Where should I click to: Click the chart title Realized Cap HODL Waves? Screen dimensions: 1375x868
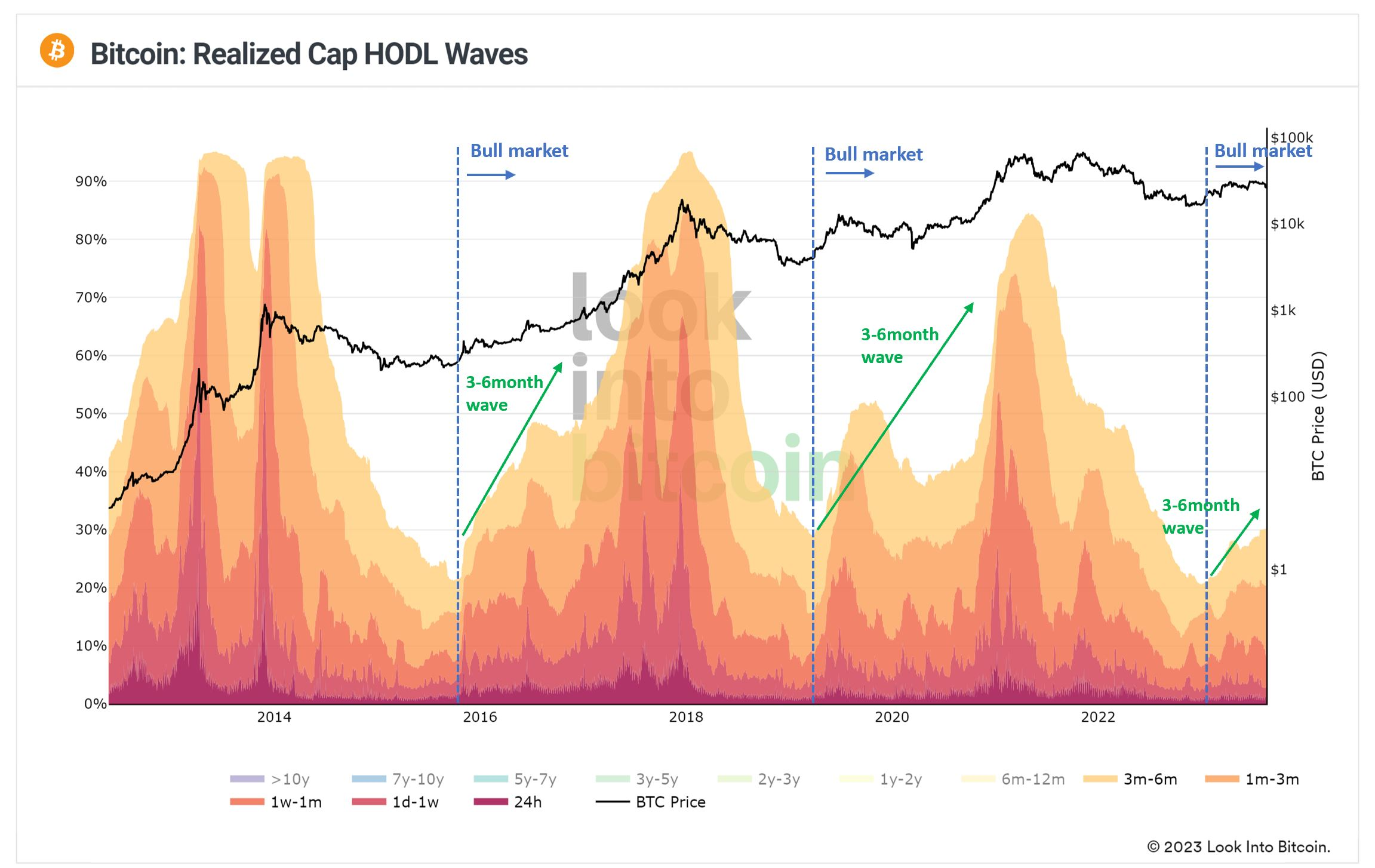309,54
